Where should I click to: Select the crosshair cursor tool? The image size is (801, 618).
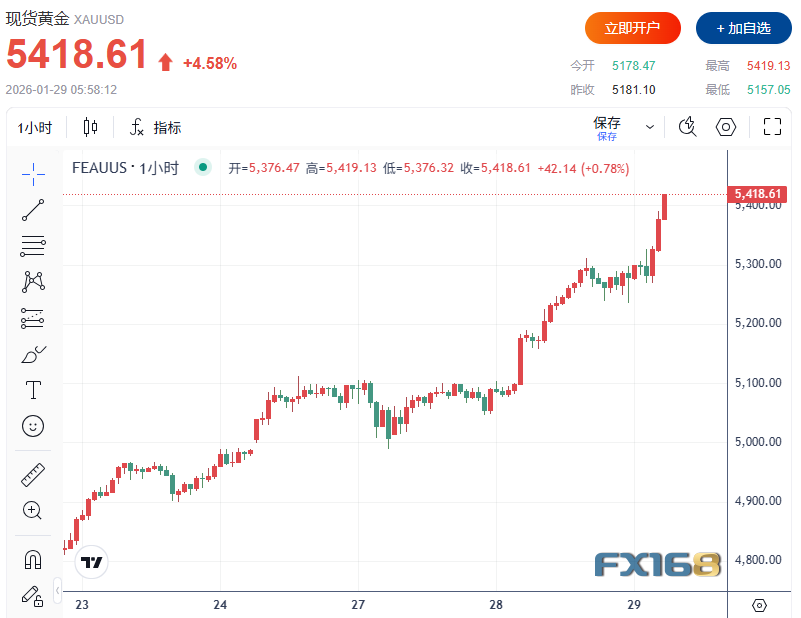33,173
